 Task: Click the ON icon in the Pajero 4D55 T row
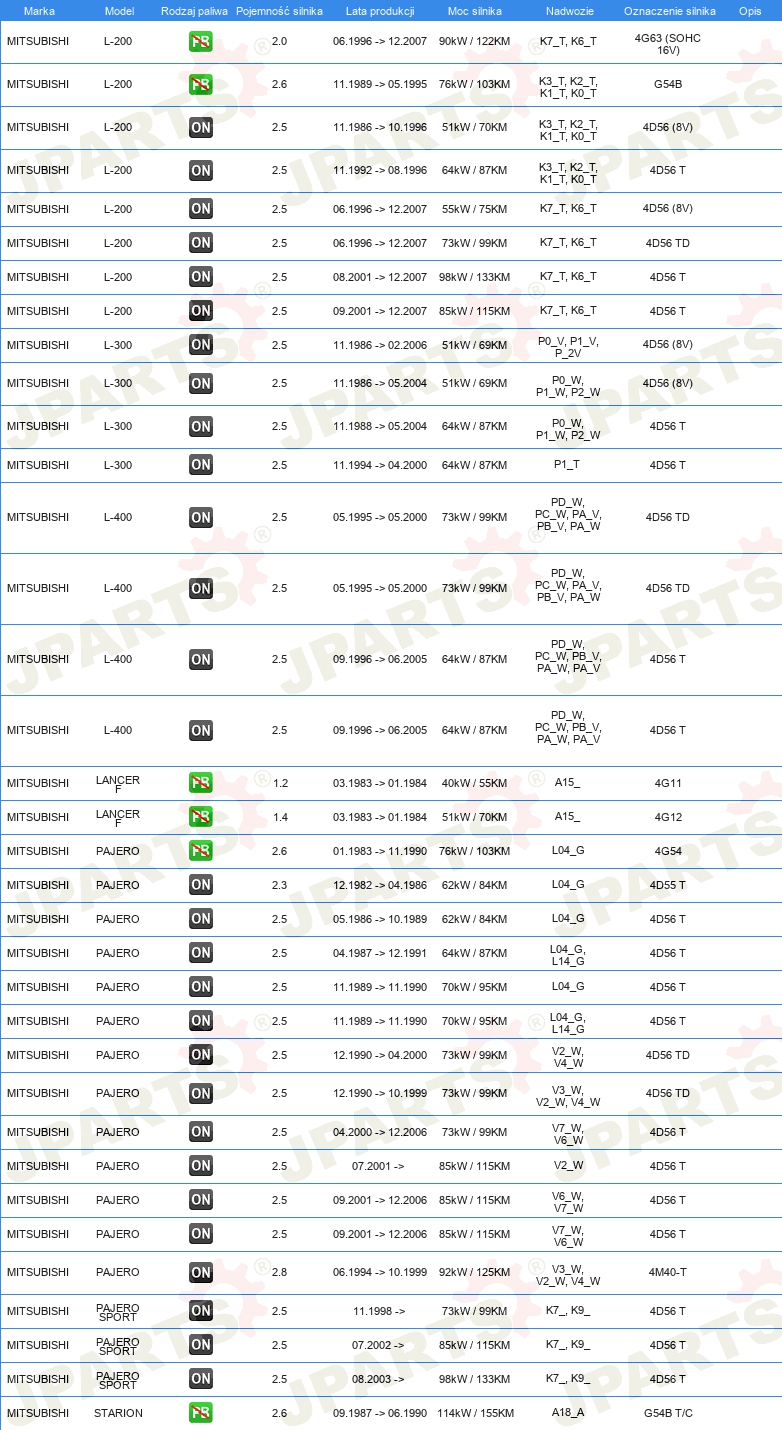(201, 885)
